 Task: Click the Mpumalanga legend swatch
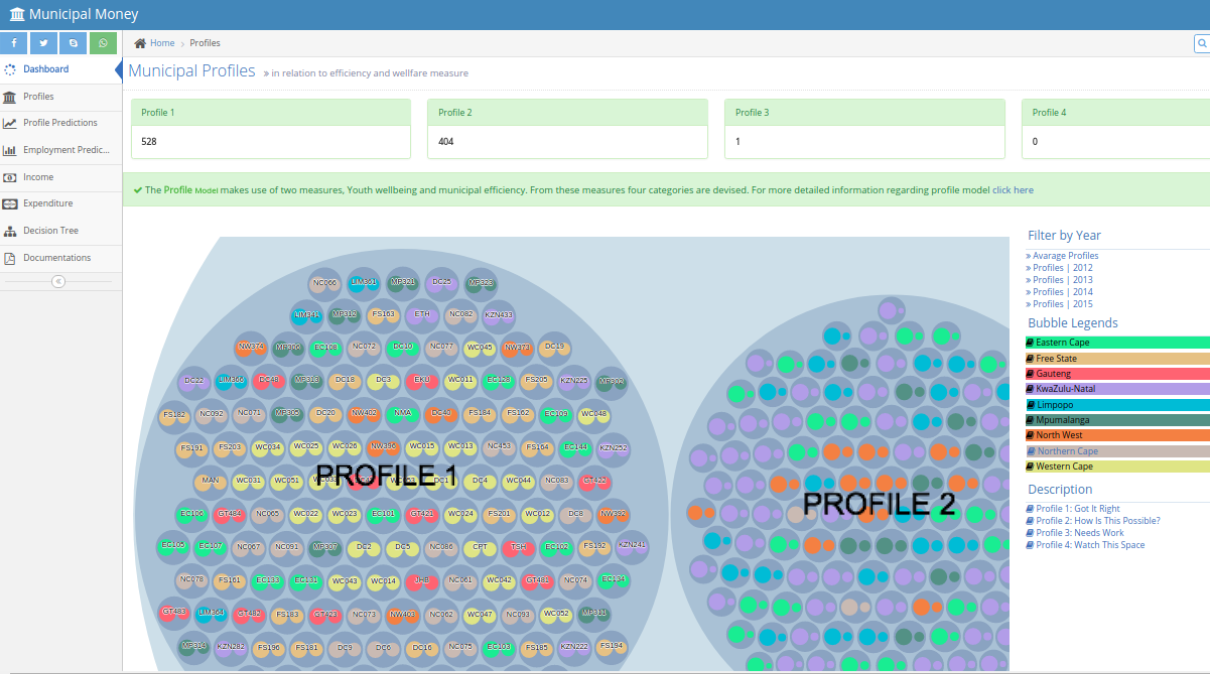coord(1118,420)
